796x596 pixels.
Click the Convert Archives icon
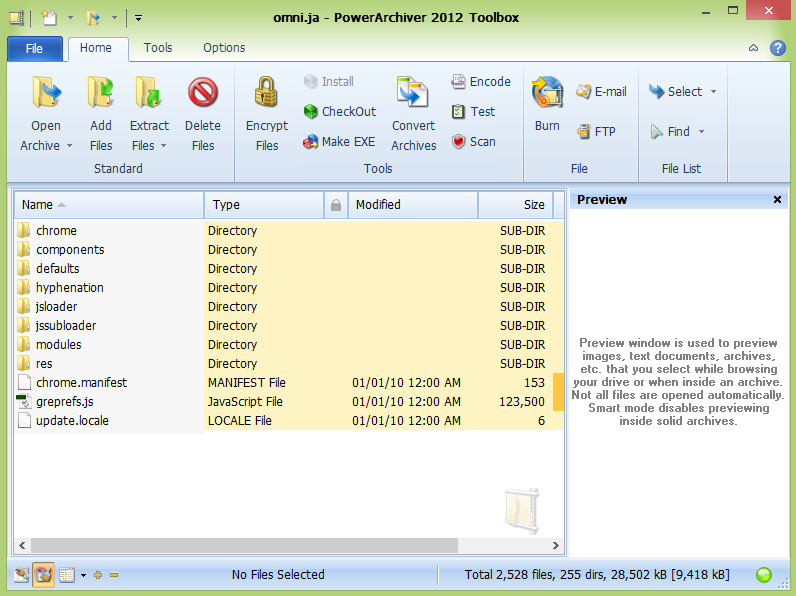coord(413,92)
